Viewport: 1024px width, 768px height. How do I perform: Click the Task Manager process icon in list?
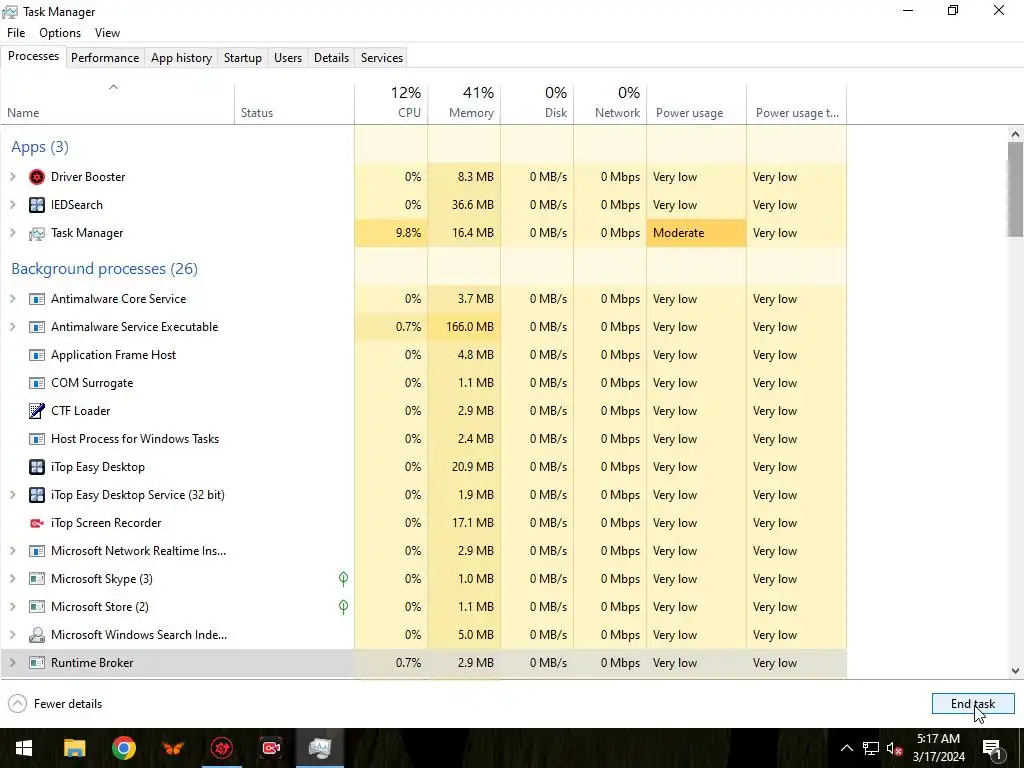coord(37,233)
